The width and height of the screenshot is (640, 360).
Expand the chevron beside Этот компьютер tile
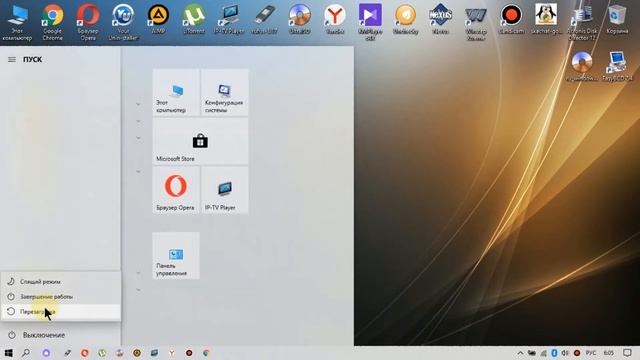pos(138,104)
